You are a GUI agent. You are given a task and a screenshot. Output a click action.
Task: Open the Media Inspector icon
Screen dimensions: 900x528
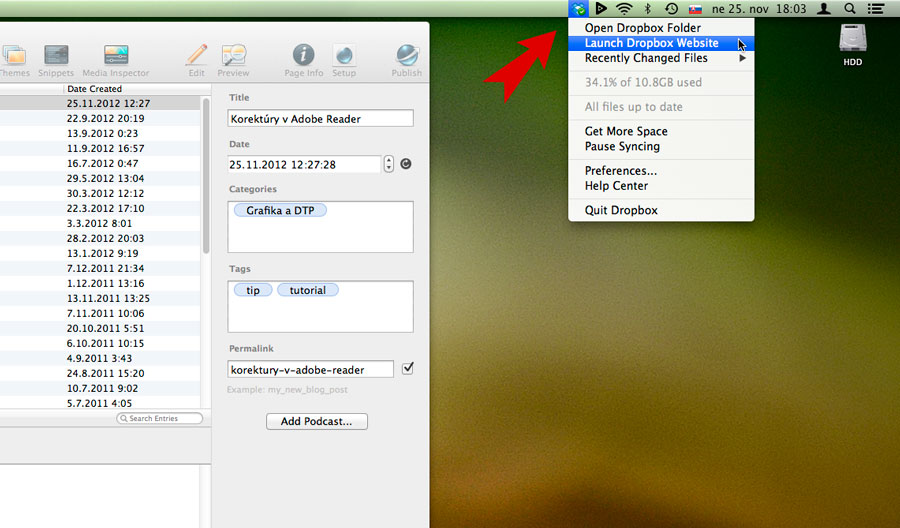(x=116, y=55)
